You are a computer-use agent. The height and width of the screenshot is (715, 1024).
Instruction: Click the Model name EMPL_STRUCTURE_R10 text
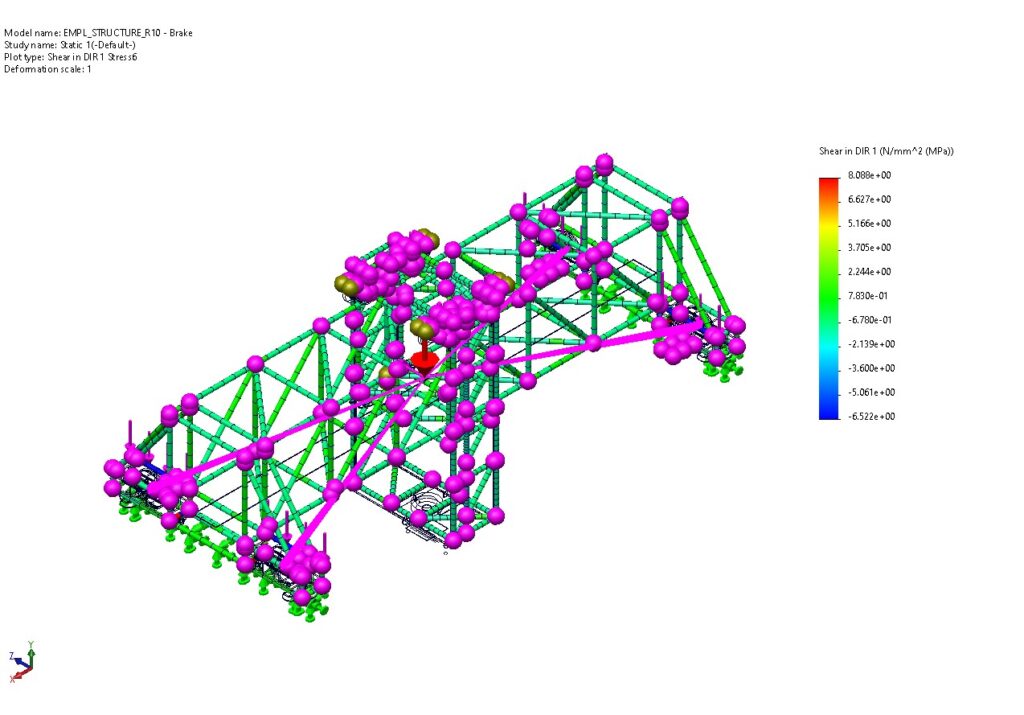pyautogui.click(x=98, y=33)
